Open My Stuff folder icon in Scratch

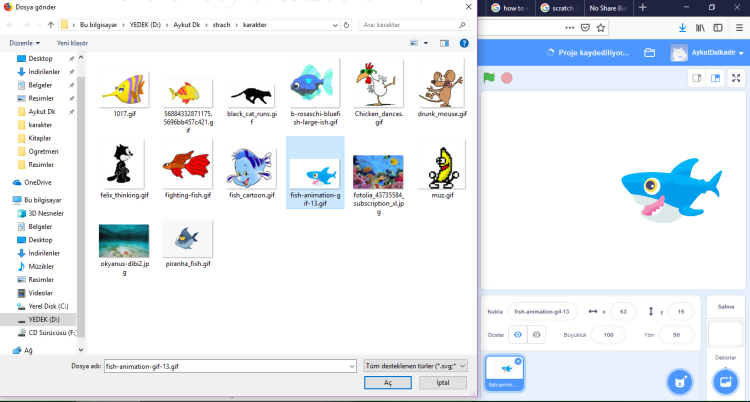(x=649, y=53)
